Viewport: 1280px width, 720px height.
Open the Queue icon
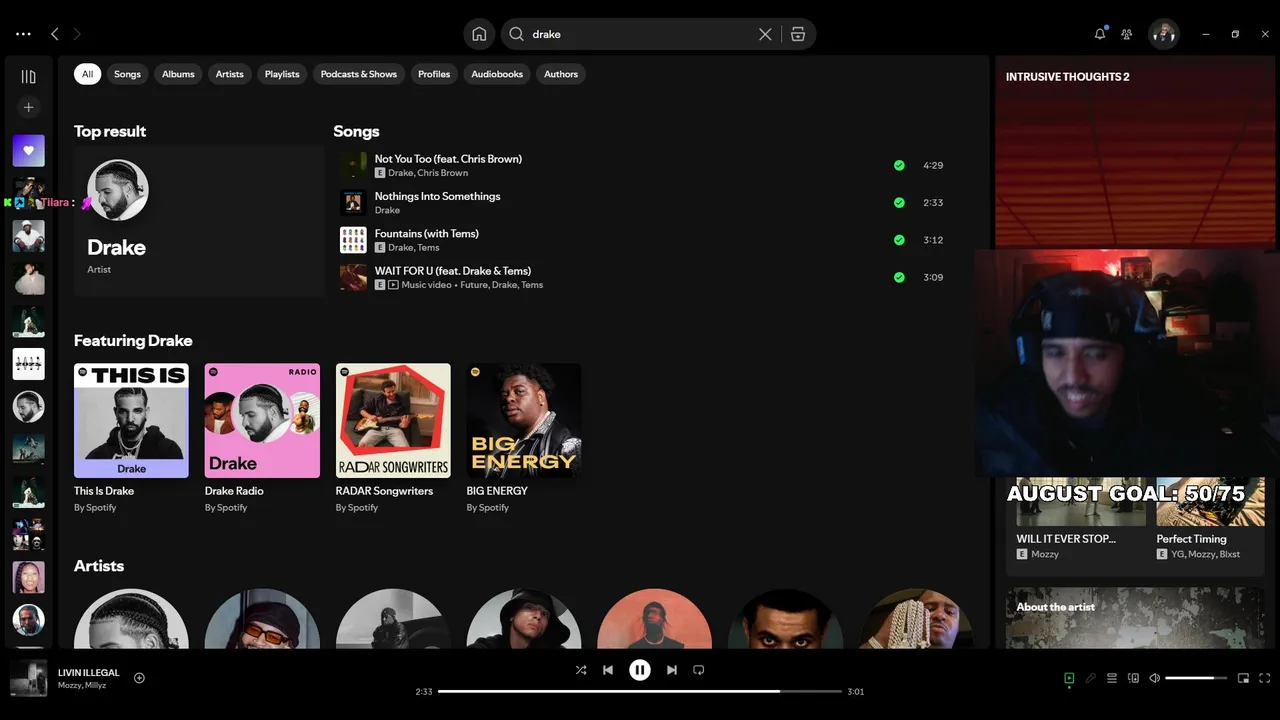coord(1111,678)
